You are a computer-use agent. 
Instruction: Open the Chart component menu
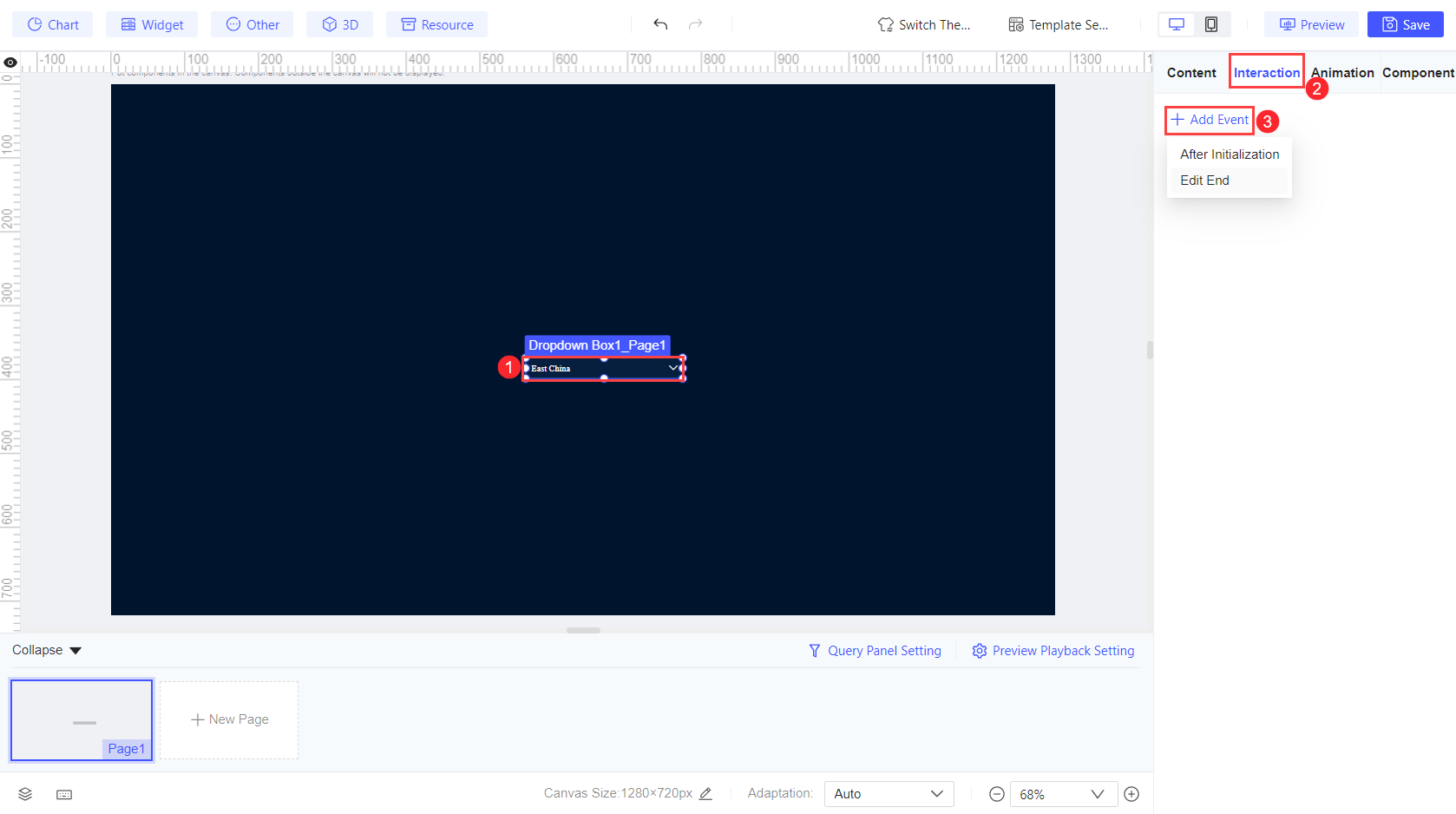coord(51,24)
